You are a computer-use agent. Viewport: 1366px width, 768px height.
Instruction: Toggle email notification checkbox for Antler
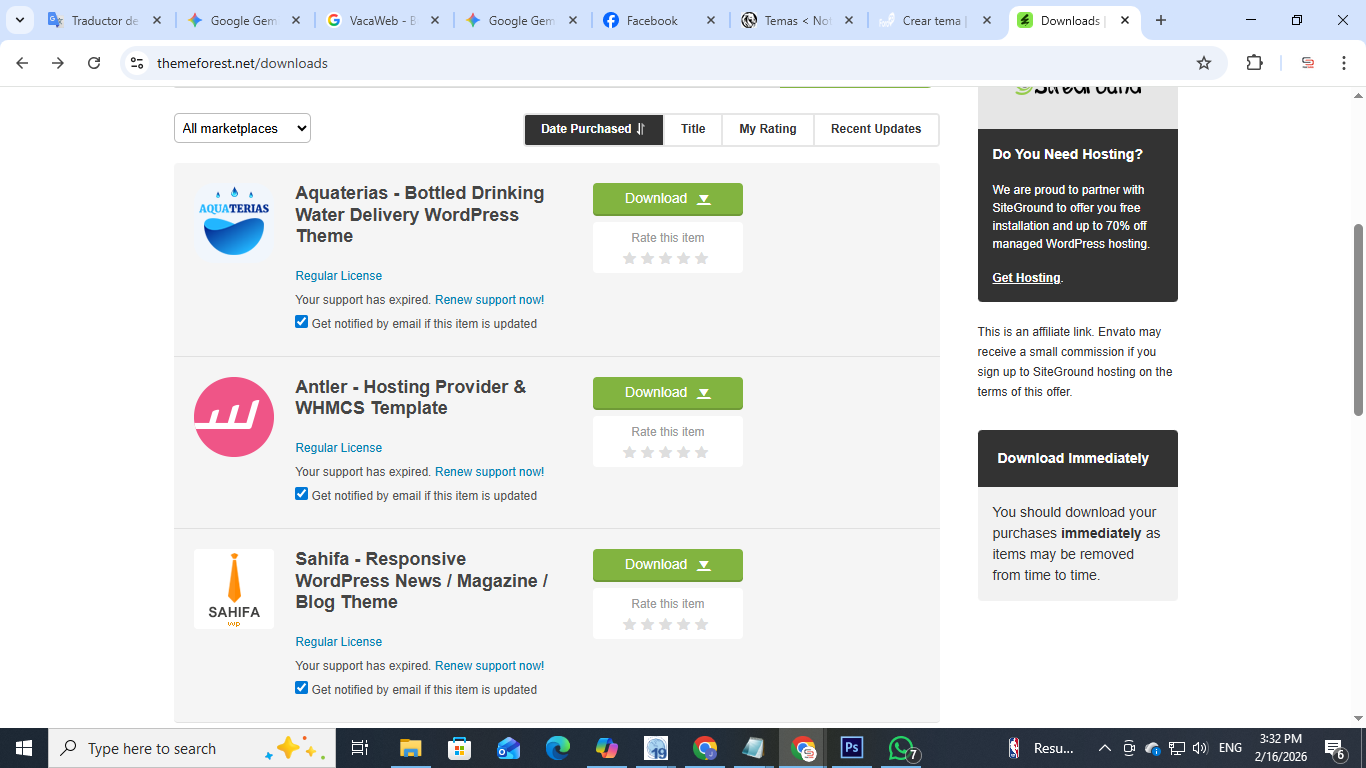pyautogui.click(x=302, y=494)
